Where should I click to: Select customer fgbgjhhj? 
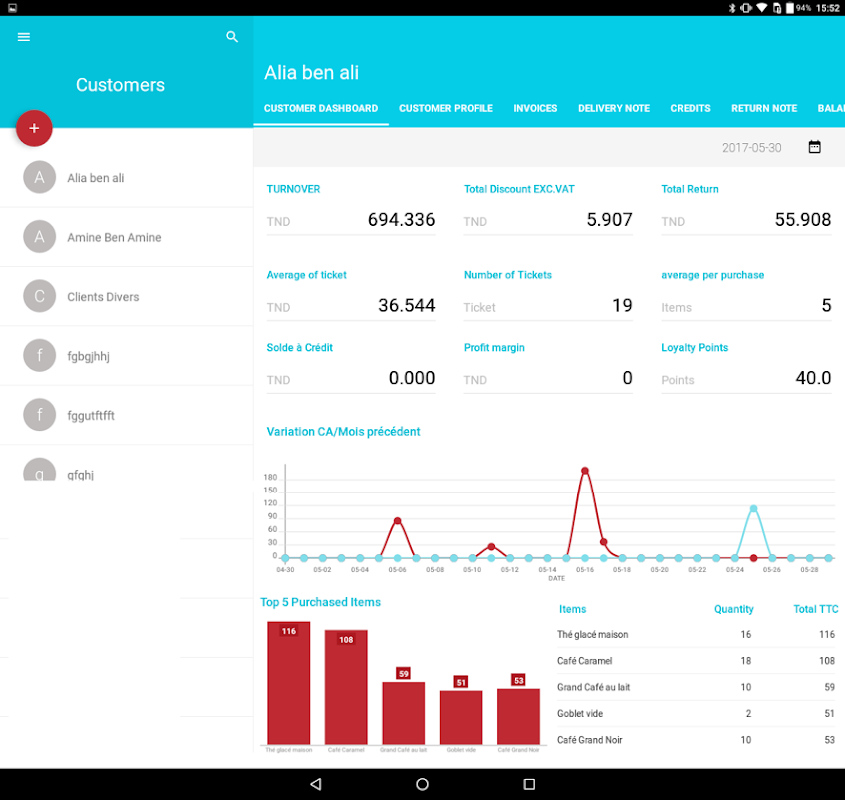pos(127,355)
